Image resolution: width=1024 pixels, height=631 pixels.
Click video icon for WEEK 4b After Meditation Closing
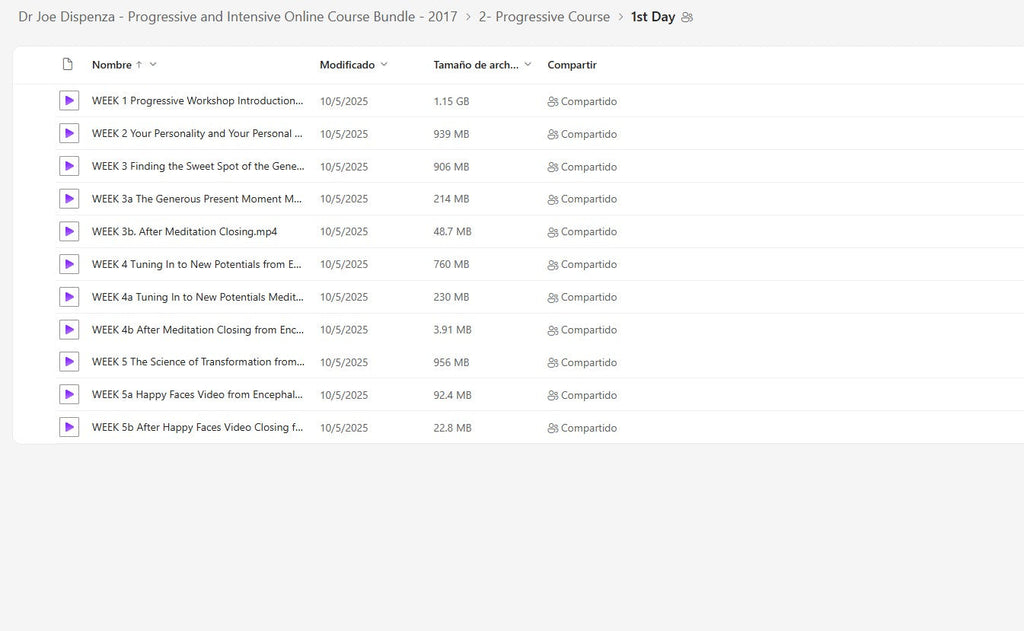[x=69, y=329]
